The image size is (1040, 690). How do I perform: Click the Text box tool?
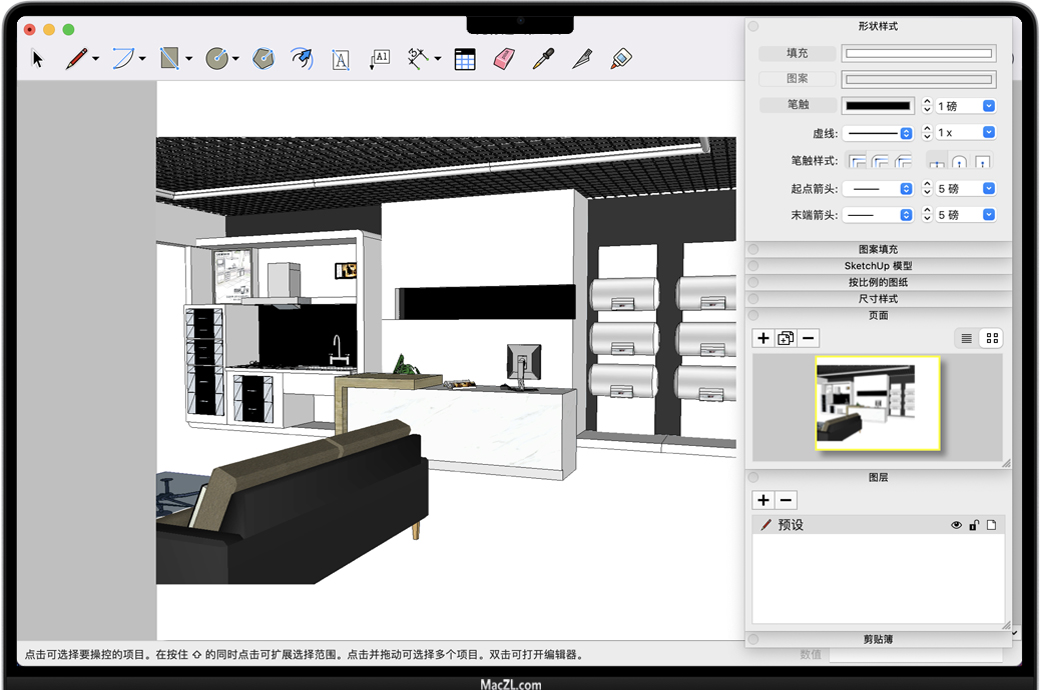tap(340, 59)
